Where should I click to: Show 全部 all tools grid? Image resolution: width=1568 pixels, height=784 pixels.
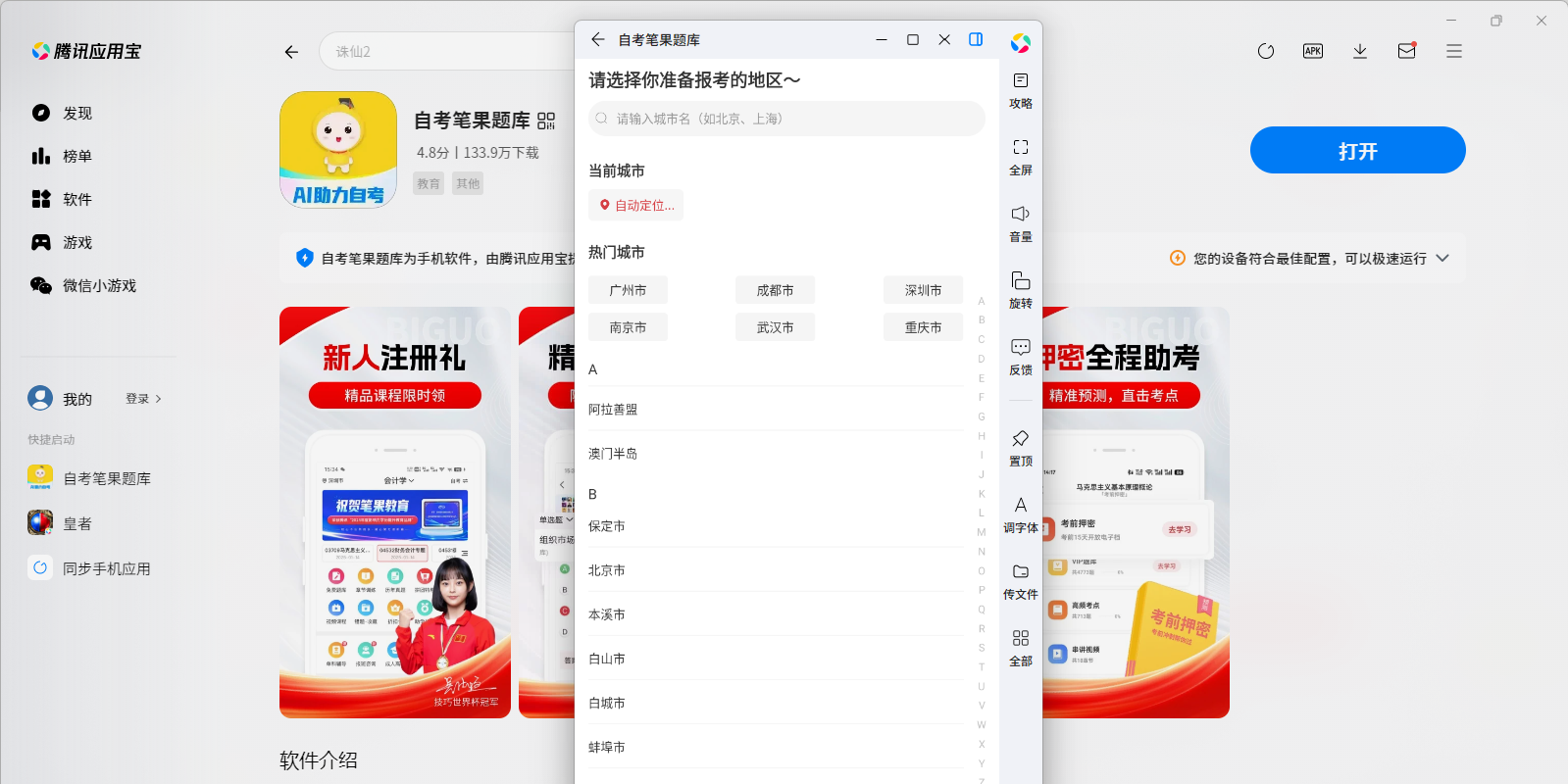point(1020,648)
